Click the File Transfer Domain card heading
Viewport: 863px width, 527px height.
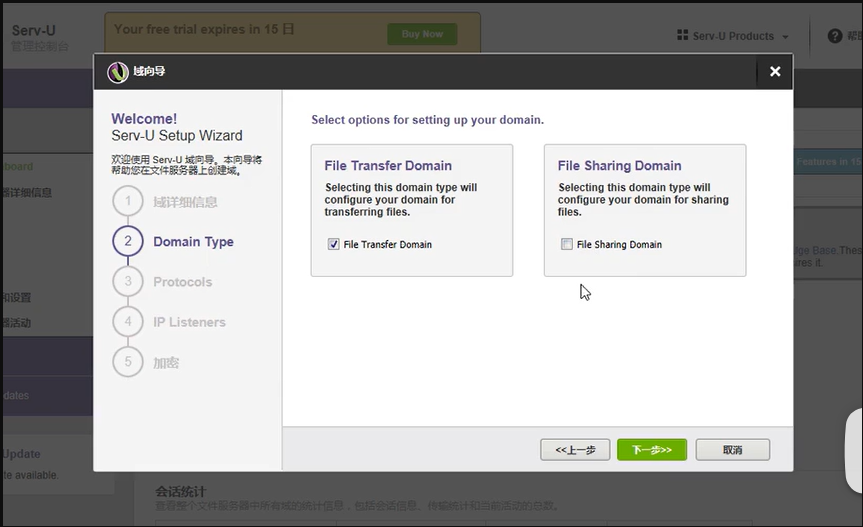(388, 166)
